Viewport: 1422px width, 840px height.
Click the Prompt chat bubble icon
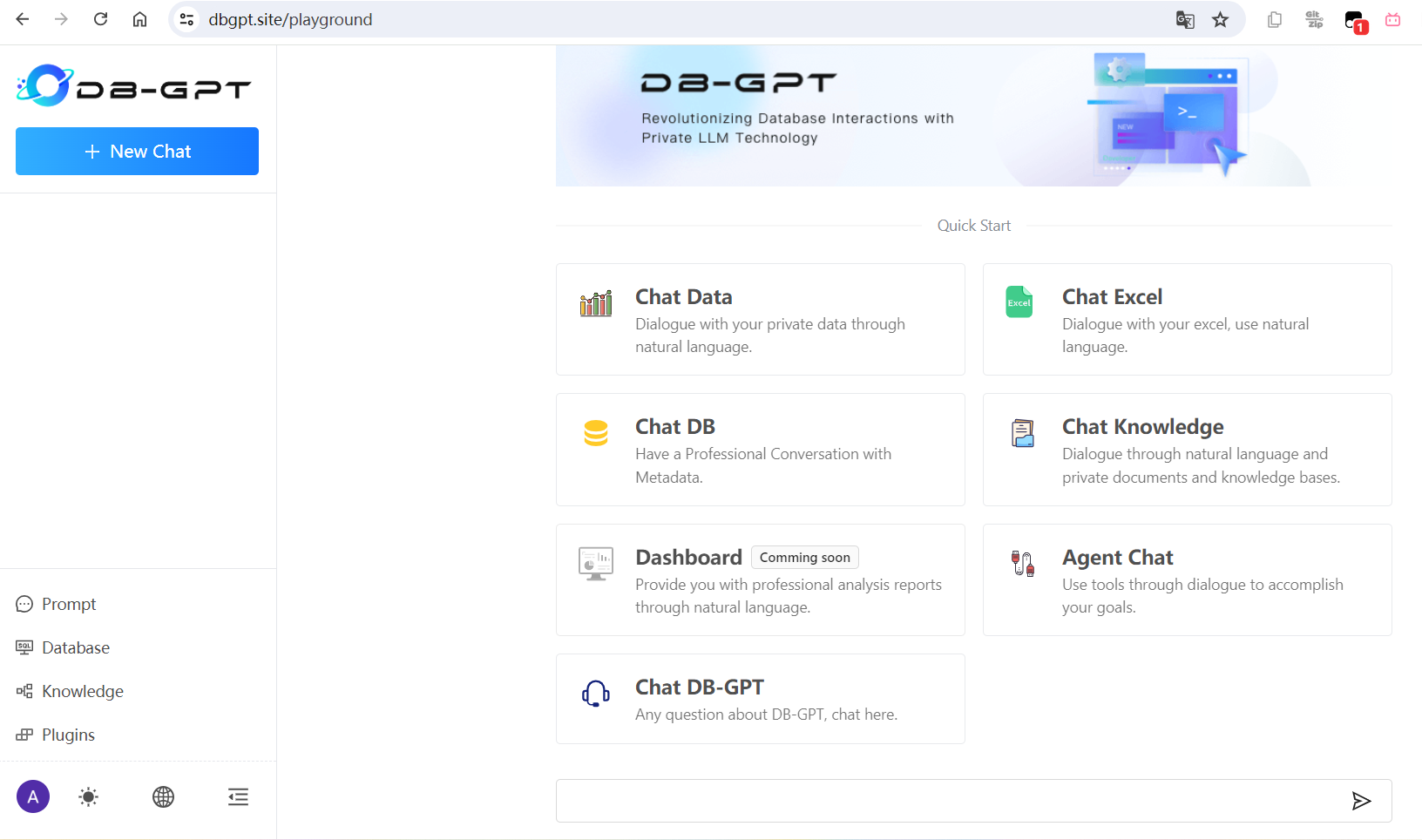tap(24, 604)
